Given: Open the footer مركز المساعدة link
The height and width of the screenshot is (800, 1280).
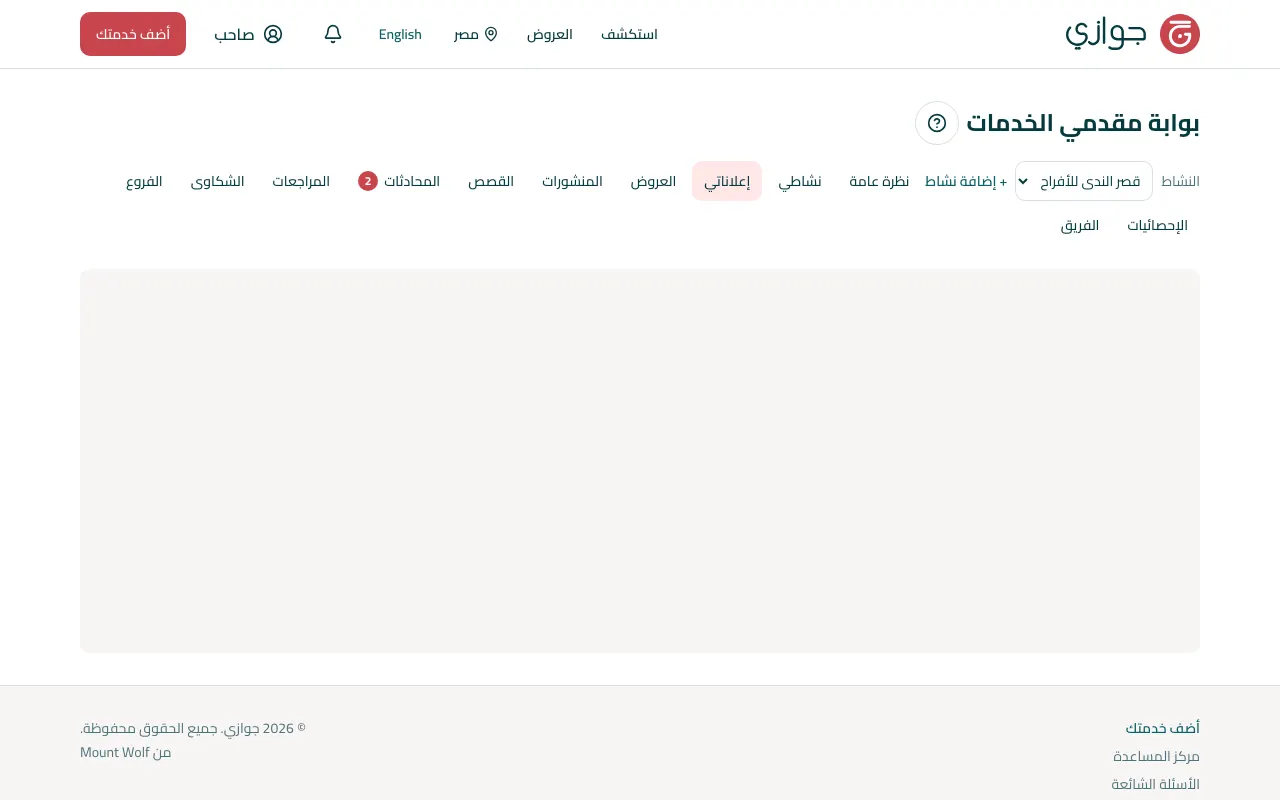Looking at the screenshot, I should (1156, 756).
